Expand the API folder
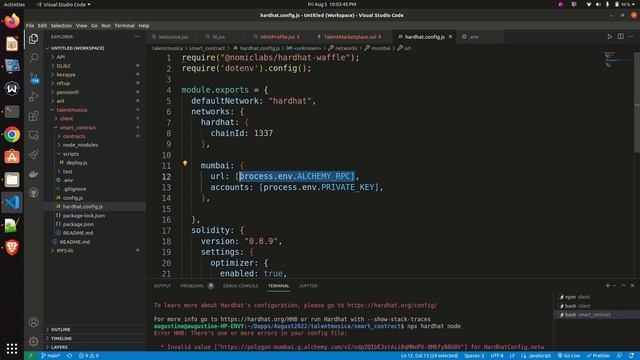640x360 pixels. pyautogui.click(x=60, y=57)
